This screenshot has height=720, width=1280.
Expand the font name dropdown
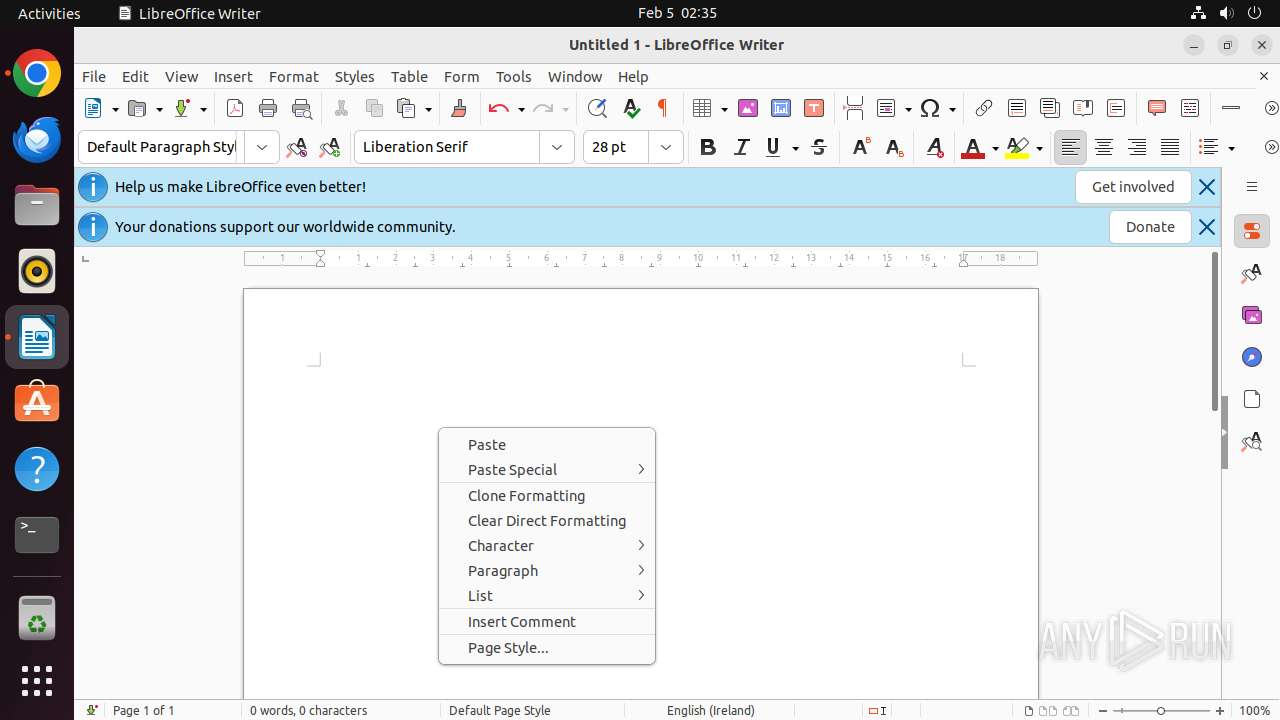tap(557, 147)
